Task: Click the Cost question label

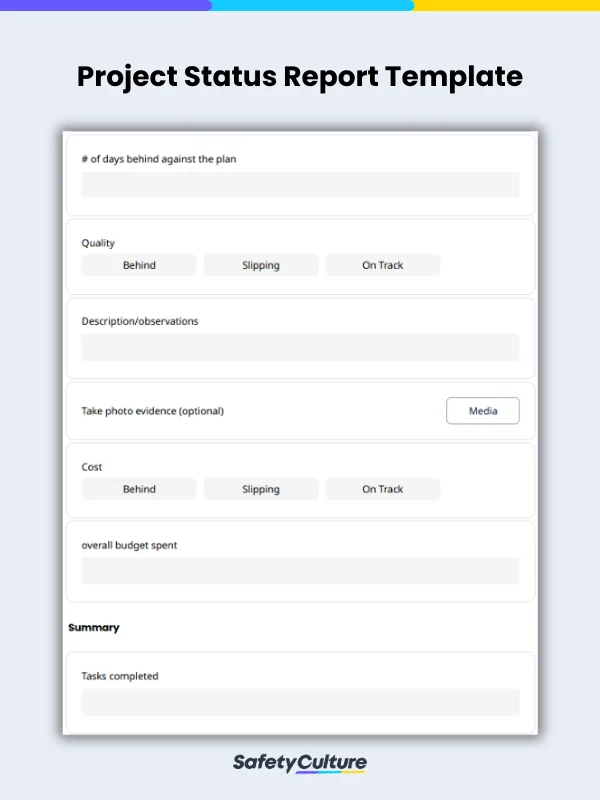Action: [91, 467]
